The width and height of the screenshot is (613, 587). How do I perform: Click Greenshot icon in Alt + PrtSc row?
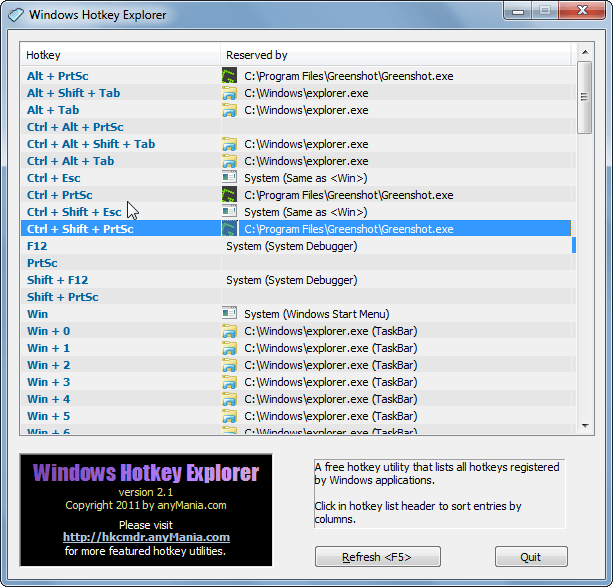(229, 75)
